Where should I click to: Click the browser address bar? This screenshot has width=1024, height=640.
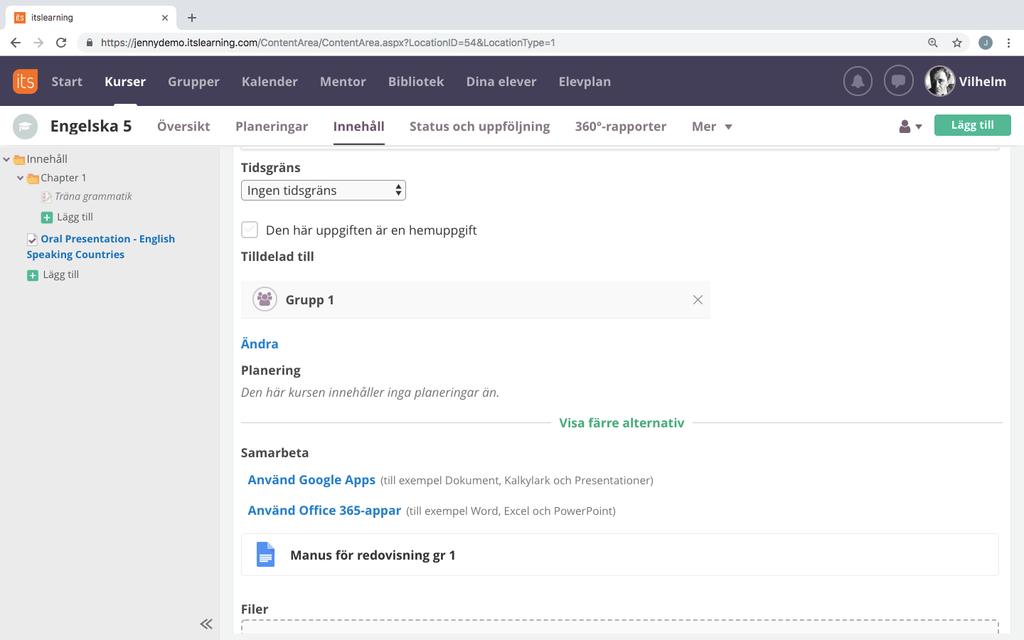pos(503,42)
